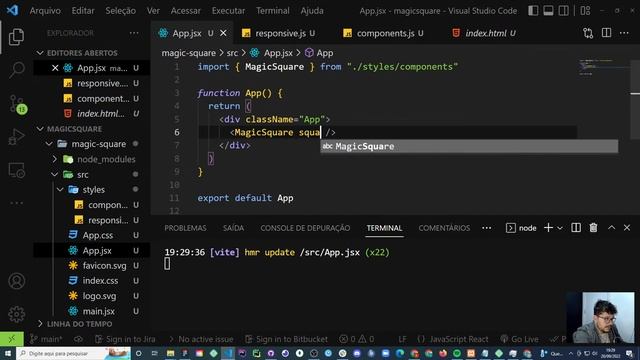This screenshot has height=360, width=640.
Task: Open Accounts menu in activity bar
Action: pos(16,281)
